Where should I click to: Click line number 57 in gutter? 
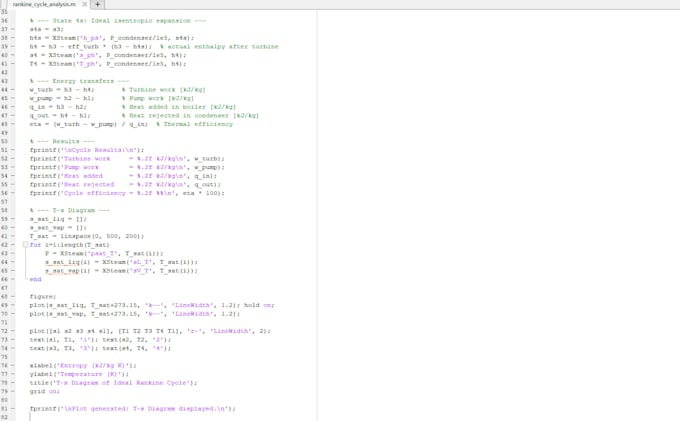pos(4,202)
